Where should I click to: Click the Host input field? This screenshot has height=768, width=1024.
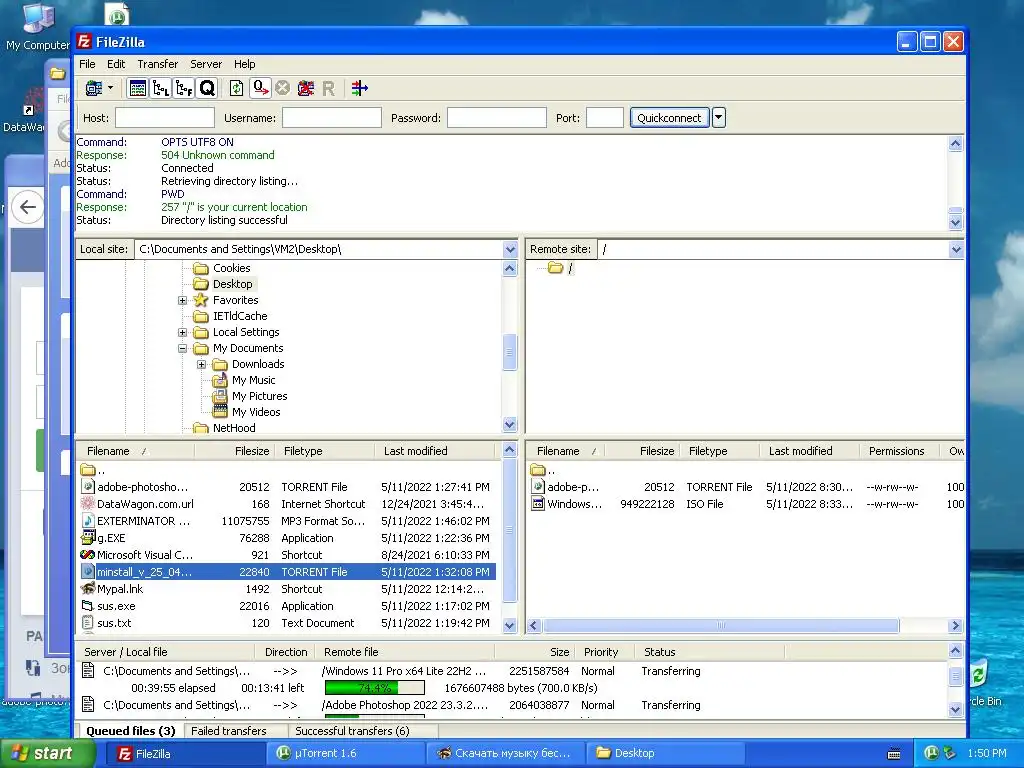165,118
